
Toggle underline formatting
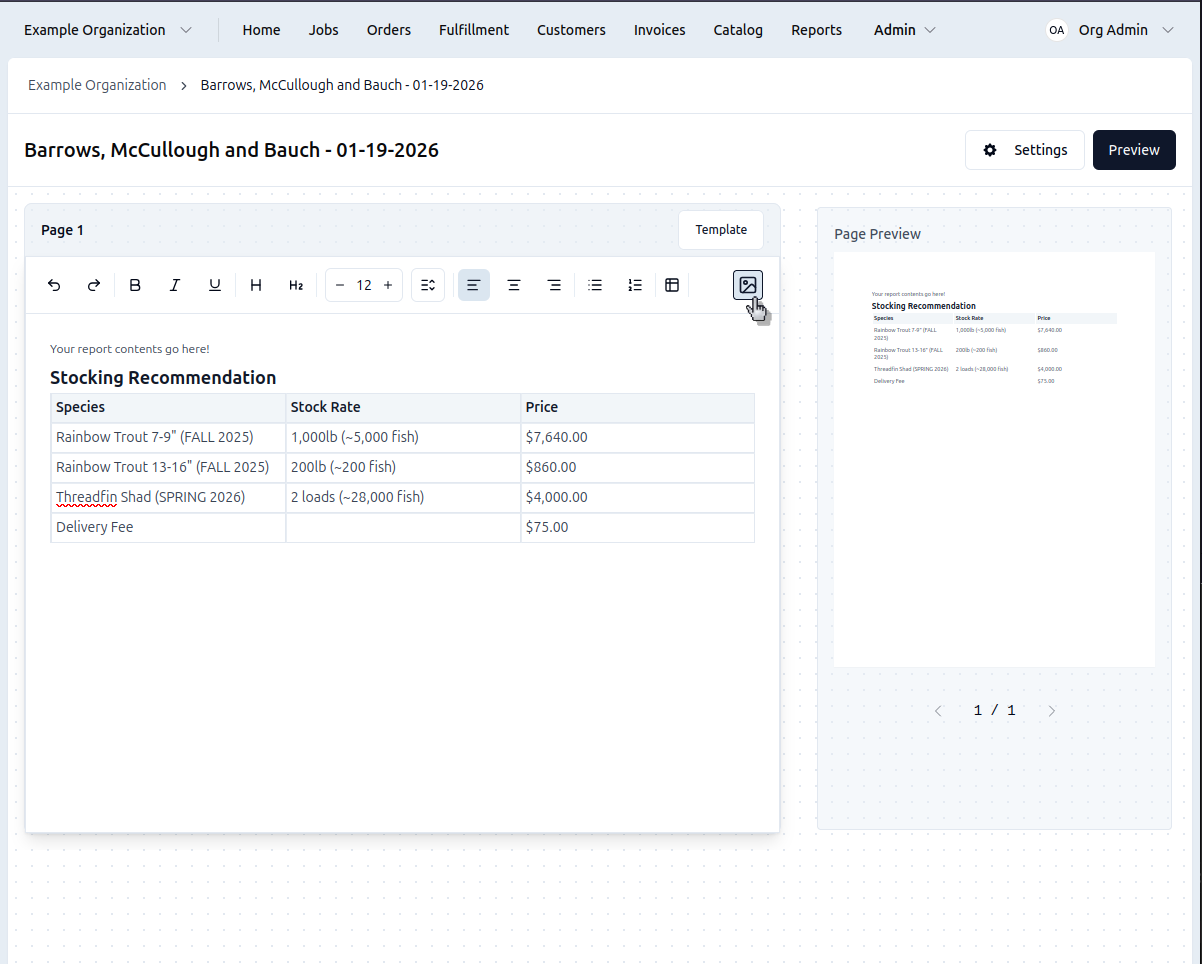(215, 285)
